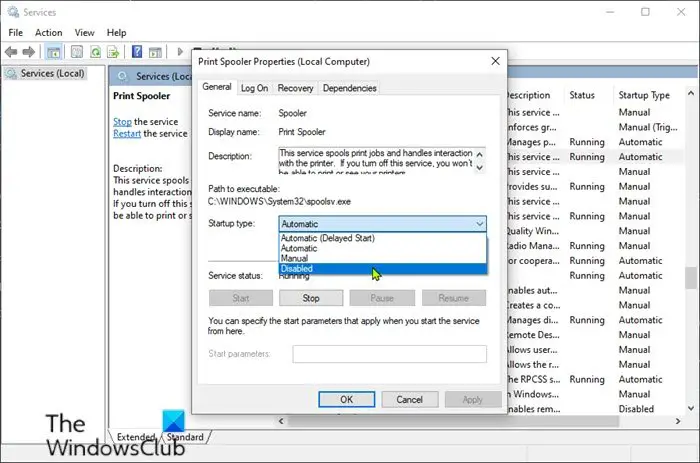Select the 'nforces gr...' service row
700x463 pixels.
[595, 127]
